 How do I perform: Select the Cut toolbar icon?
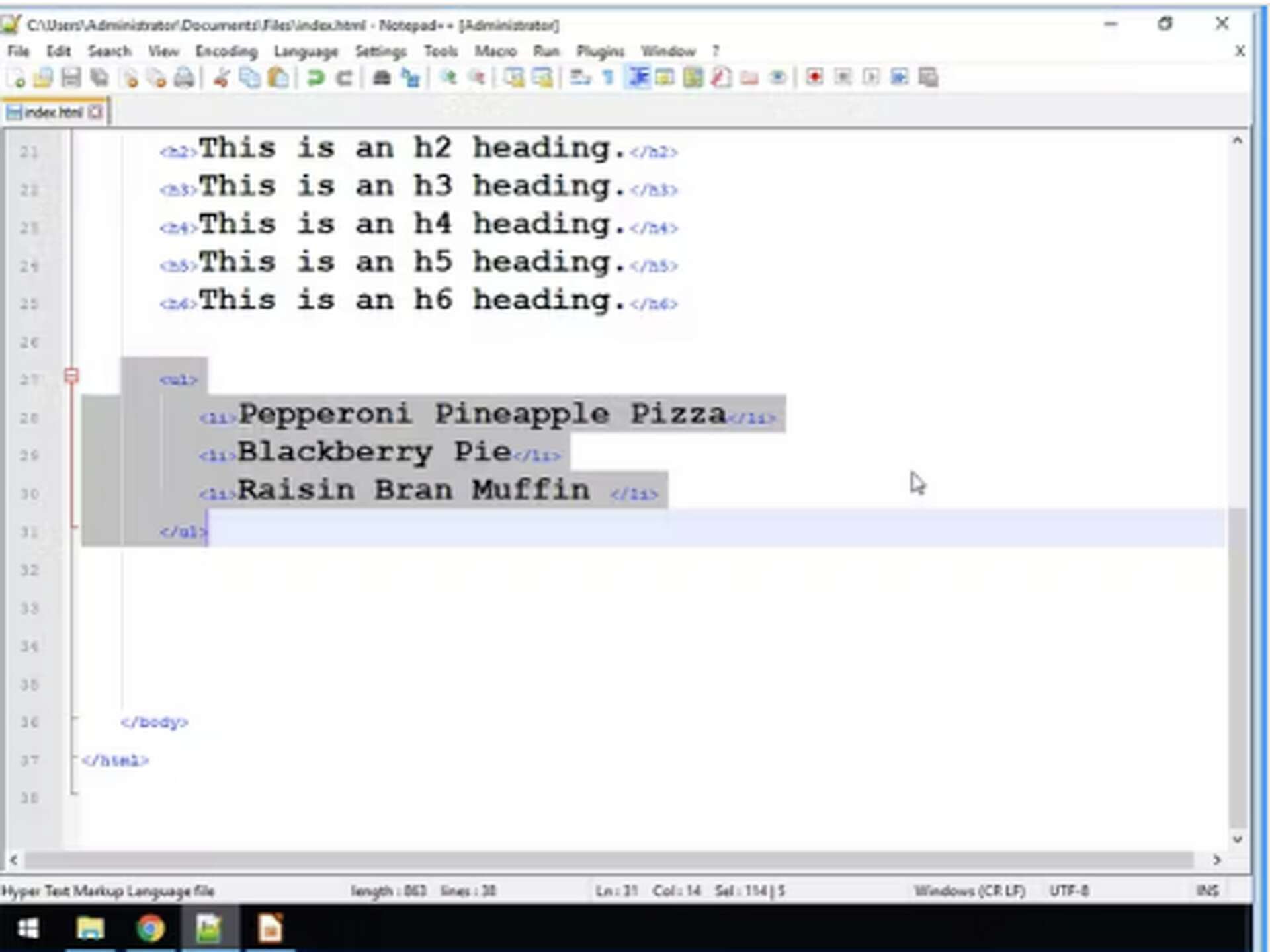[x=220, y=77]
